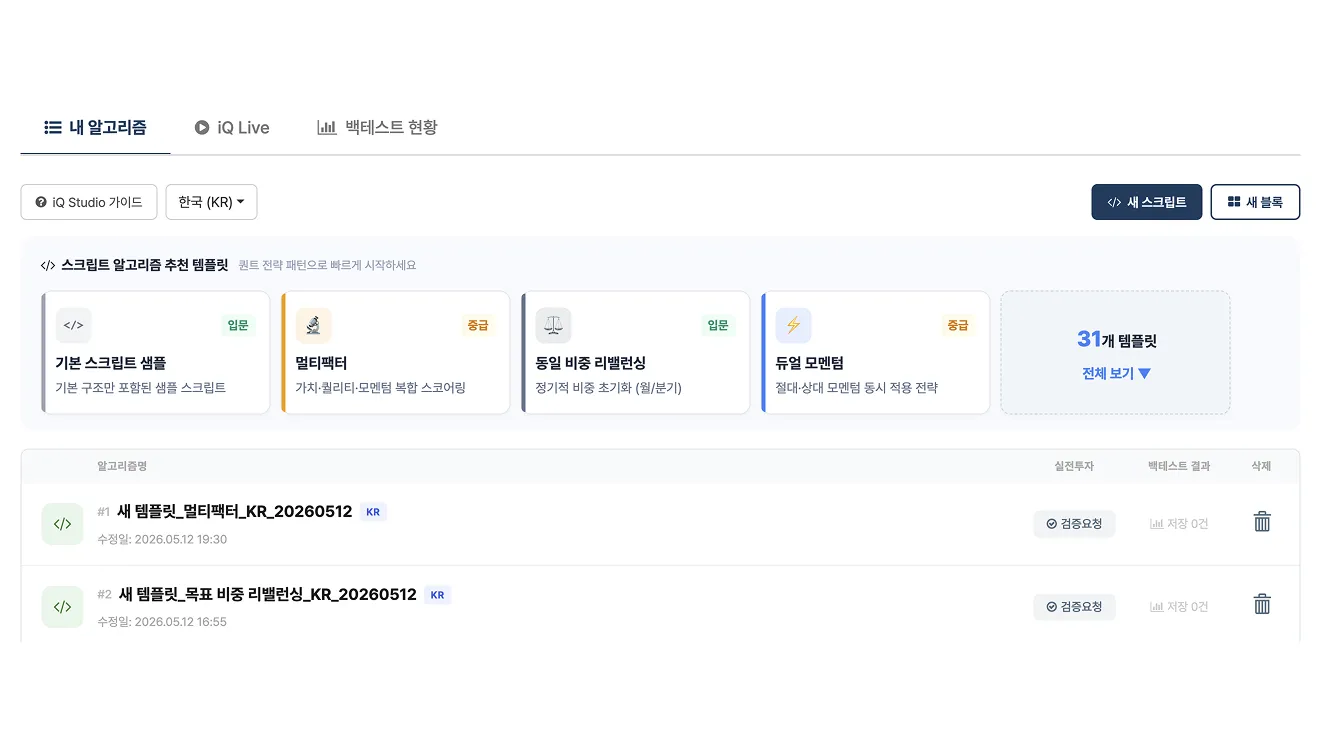Click the lightning icon on 듀얼 모멘텀 card
1321x751 pixels.
pyautogui.click(x=793, y=325)
